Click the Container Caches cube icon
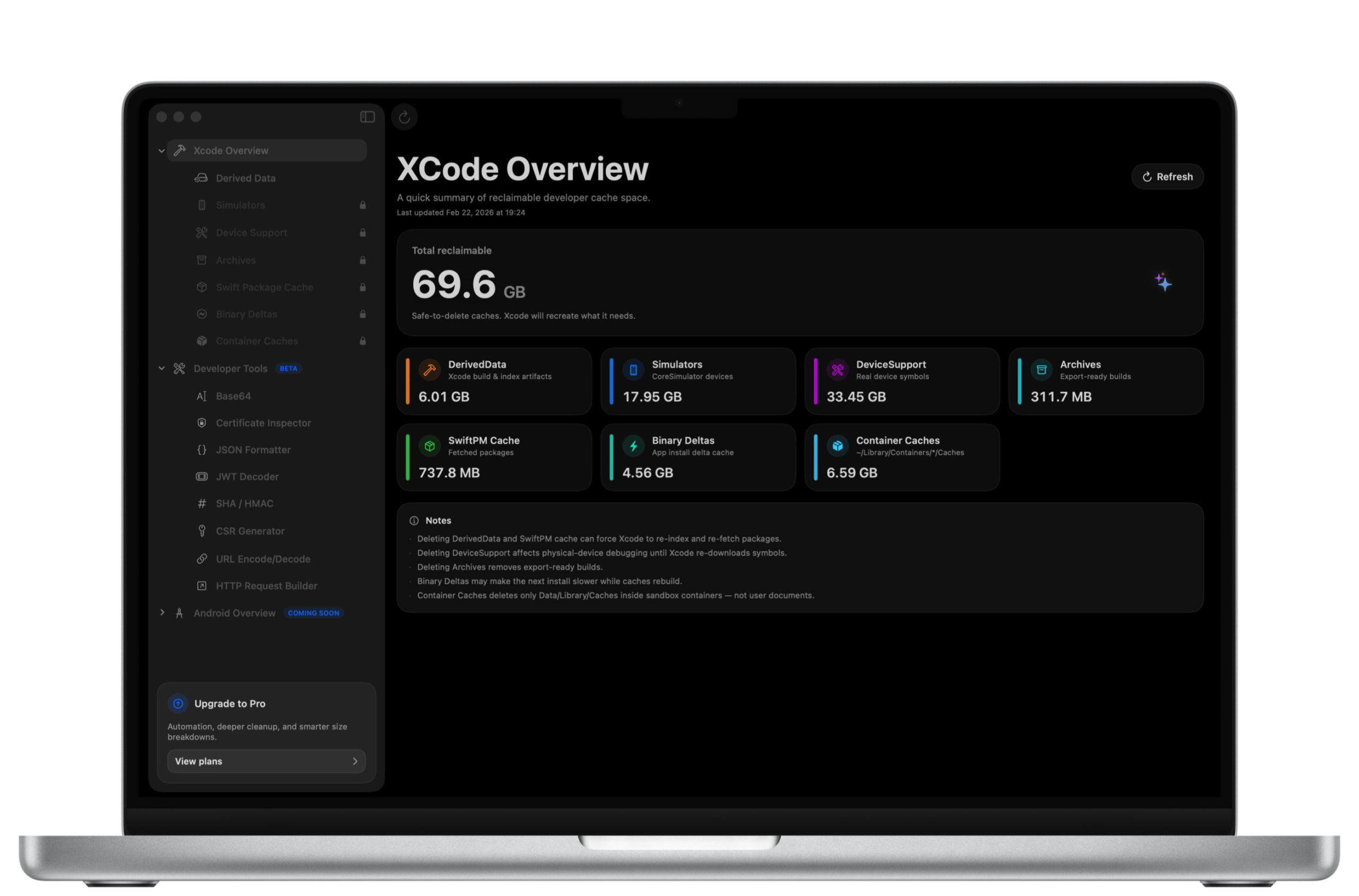The image size is (1359, 896). point(837,446)
